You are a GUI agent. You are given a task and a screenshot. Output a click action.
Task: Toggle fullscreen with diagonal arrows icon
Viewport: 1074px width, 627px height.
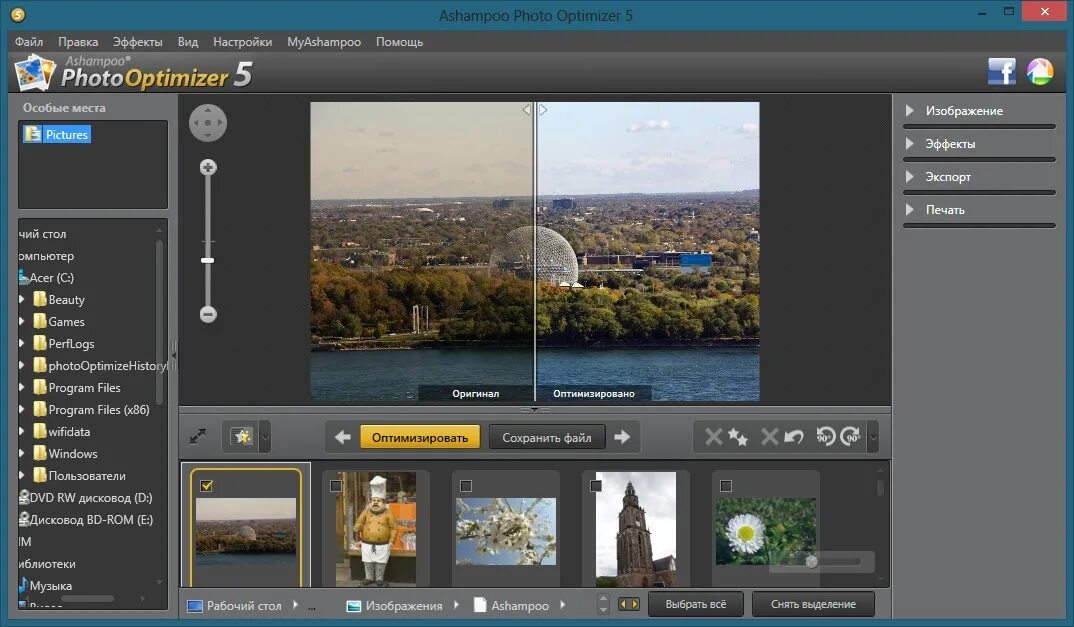pos(198,437)
